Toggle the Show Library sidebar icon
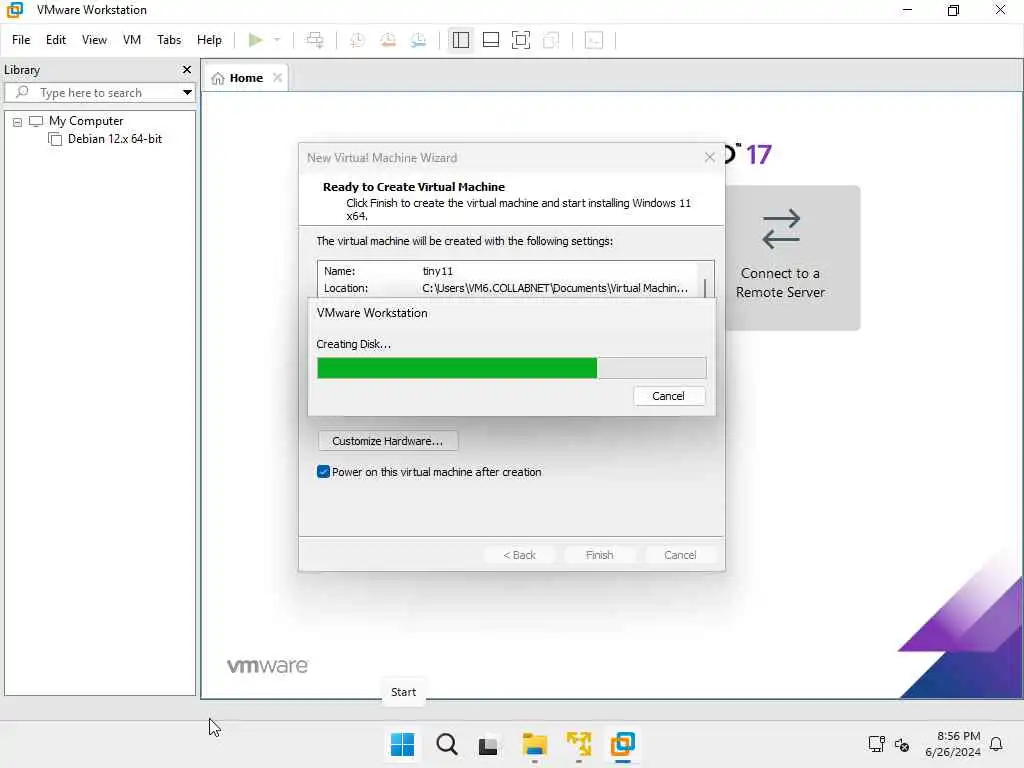Image resolution: width=1024 pixels, height=768 pixels. pos(460,40)
